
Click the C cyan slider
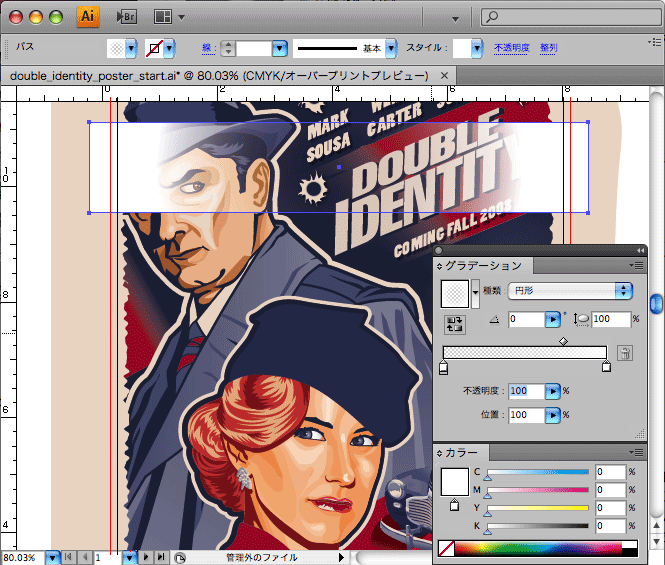tap(538, 472)
